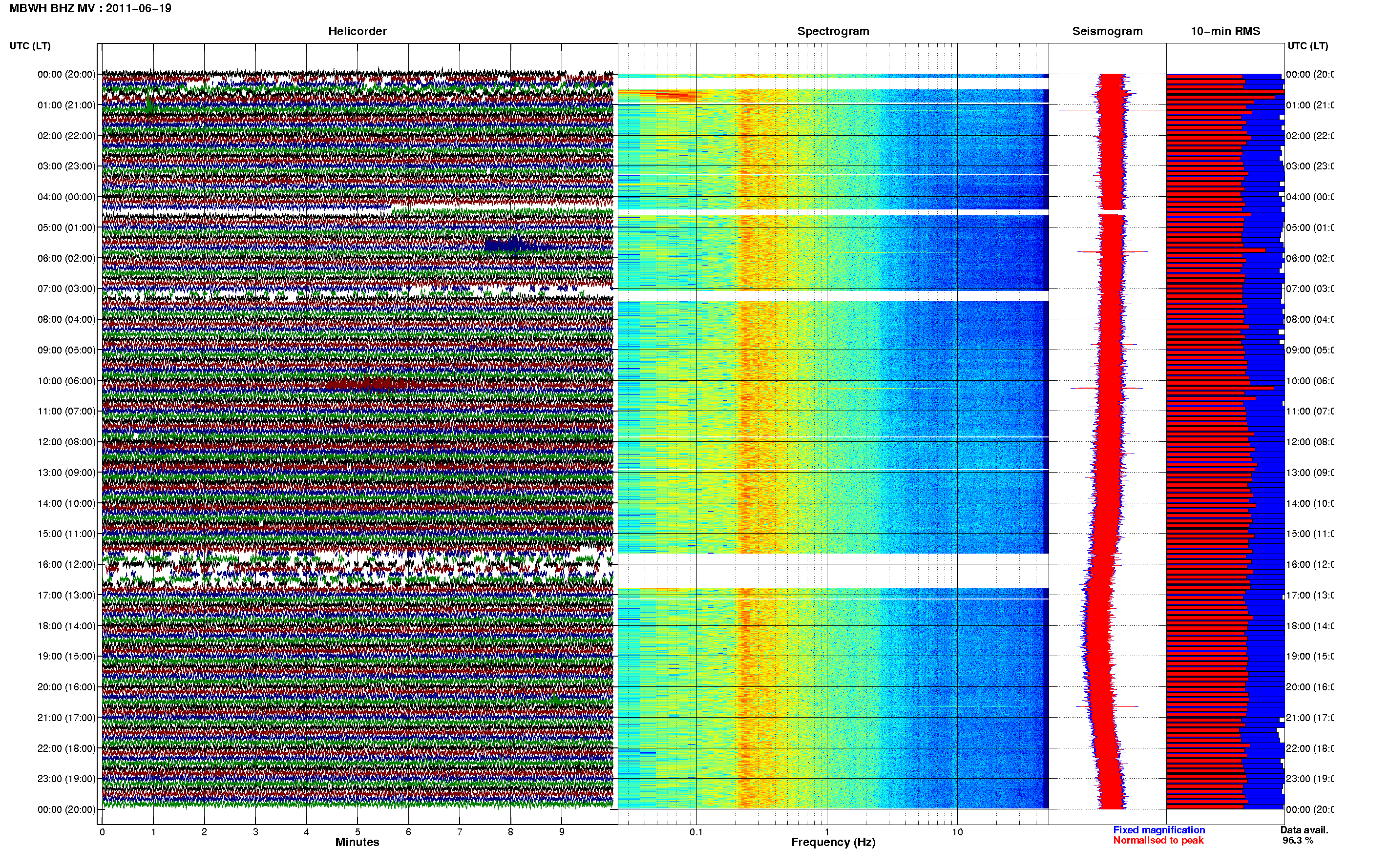Click the Frequency (Hz) axis label

click(833, 842)
